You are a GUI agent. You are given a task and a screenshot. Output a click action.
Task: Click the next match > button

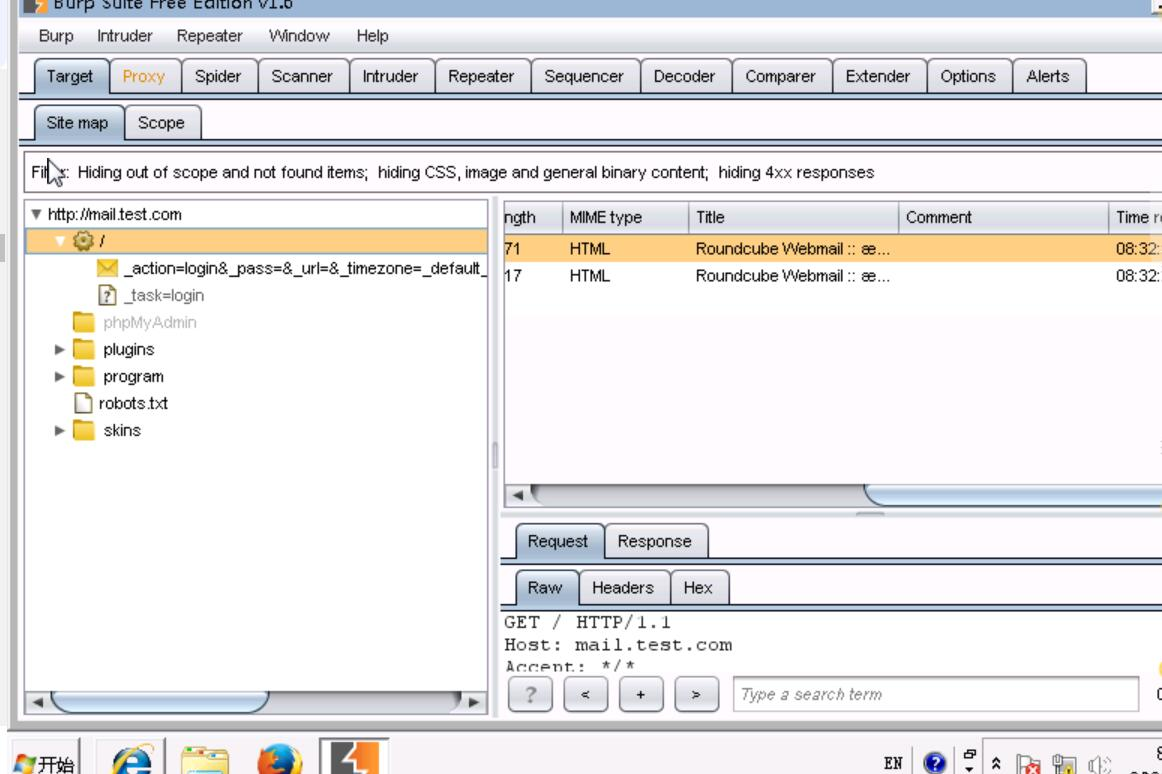coord(697,695)
